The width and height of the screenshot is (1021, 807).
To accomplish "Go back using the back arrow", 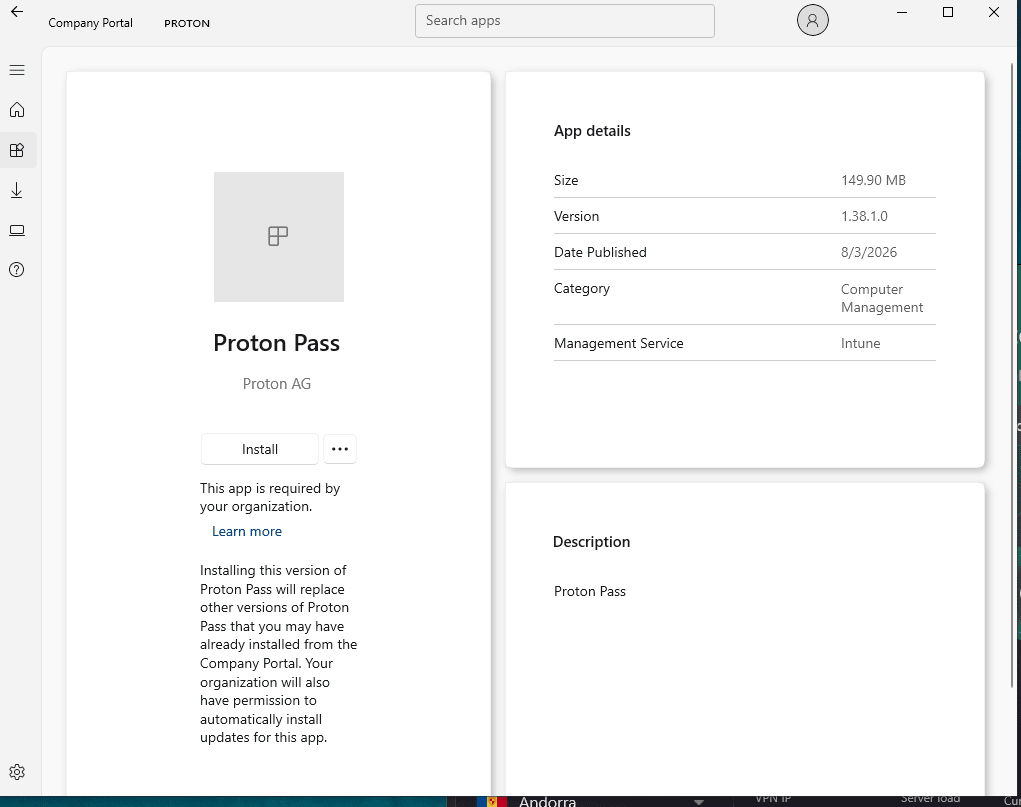I will coord(17,12).
